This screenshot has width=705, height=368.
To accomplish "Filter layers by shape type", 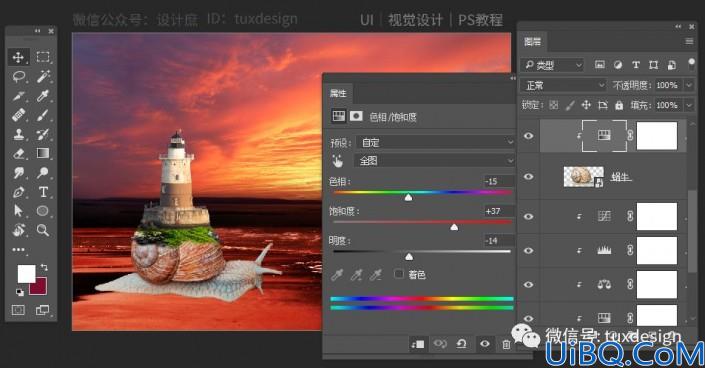I will 653,65.
